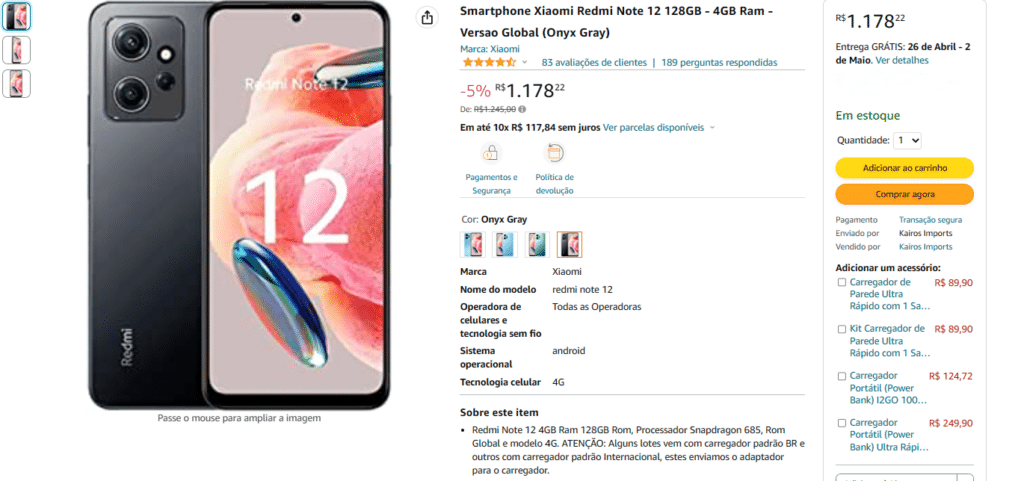Check the R$ 249,90 Power Bank accessory
Screen dimensions: 1024x481
click(842, 423)
